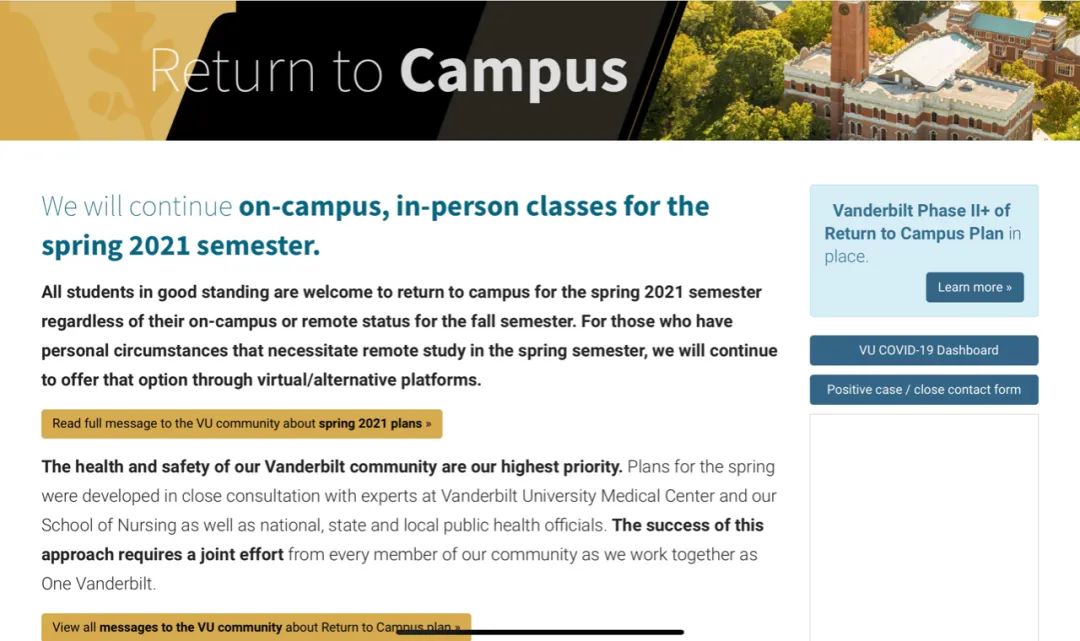1080x641 pixels.
Task: Click the Return to Campus banner title
Action: coord(389,70)
